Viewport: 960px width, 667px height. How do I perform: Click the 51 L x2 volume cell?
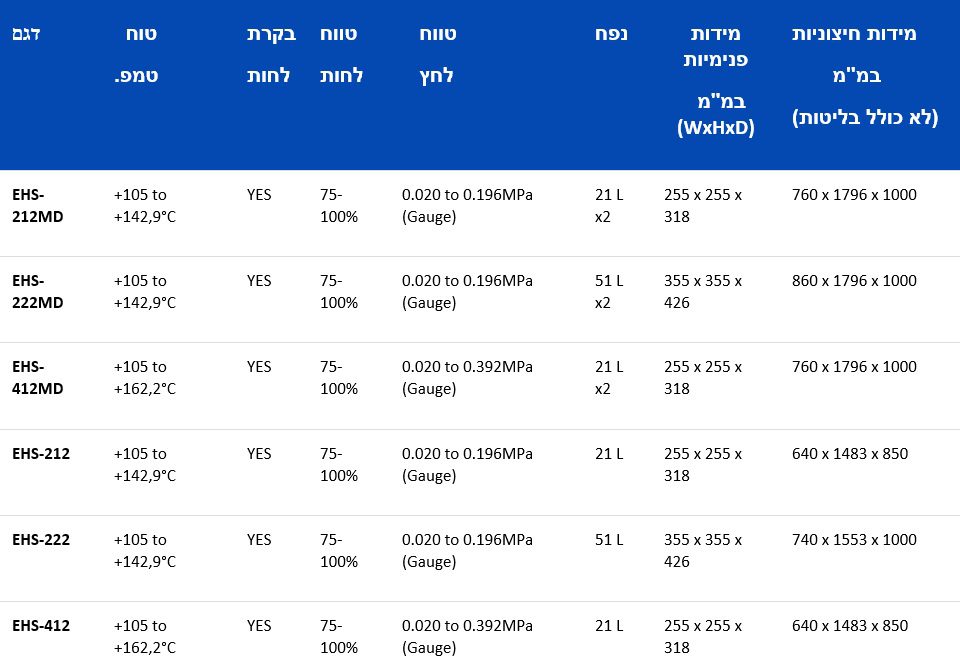(609, 291)
